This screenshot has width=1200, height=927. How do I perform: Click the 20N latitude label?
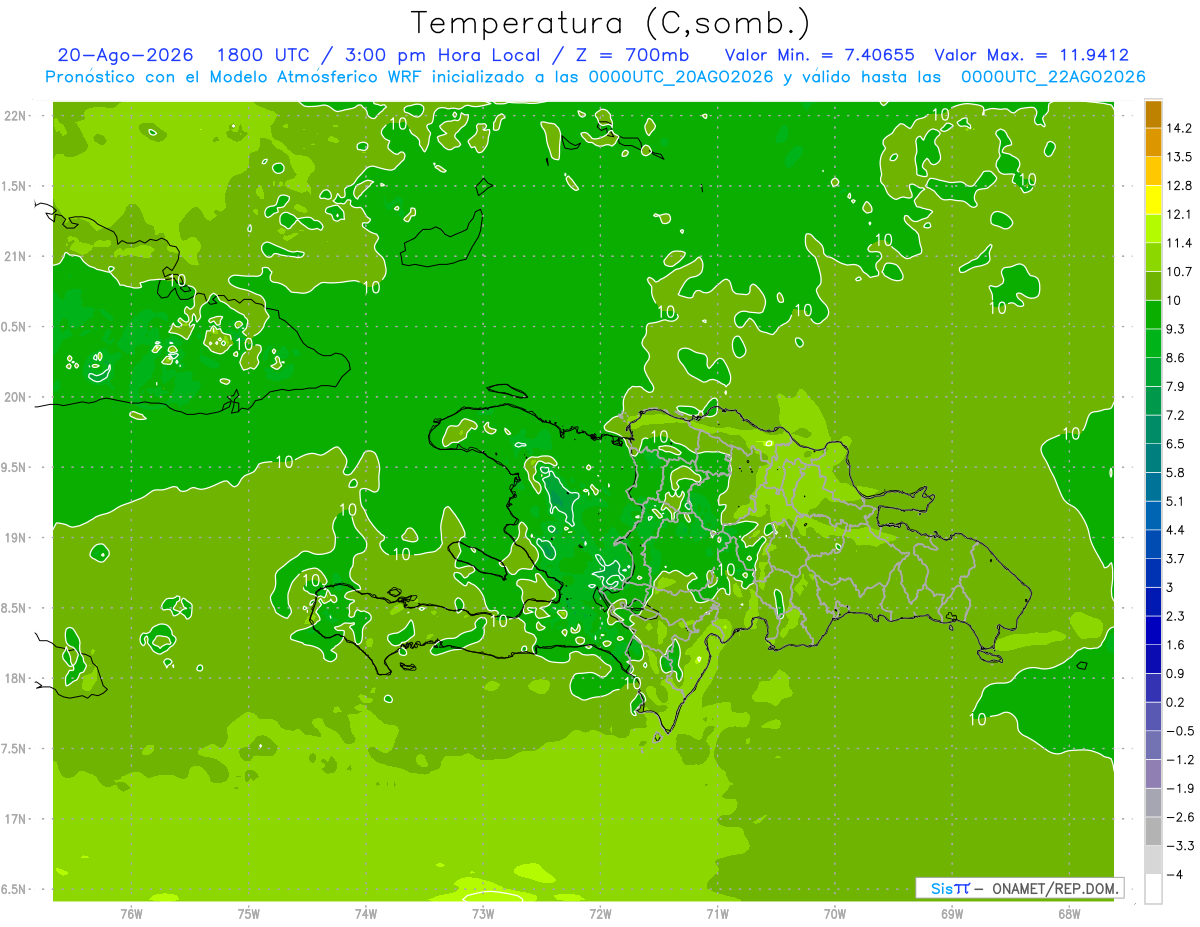[15, 397]
